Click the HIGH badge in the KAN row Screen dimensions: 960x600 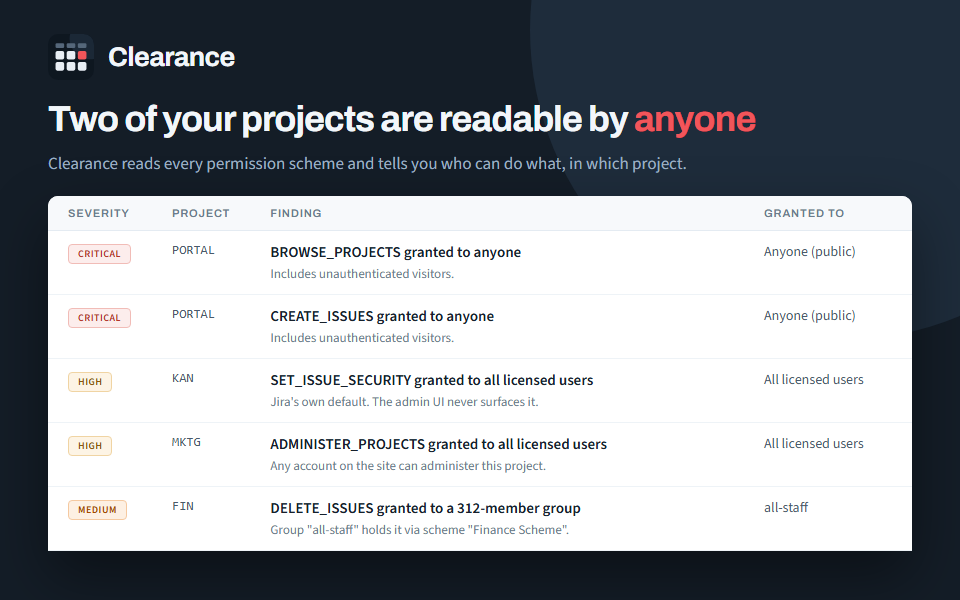90,382
